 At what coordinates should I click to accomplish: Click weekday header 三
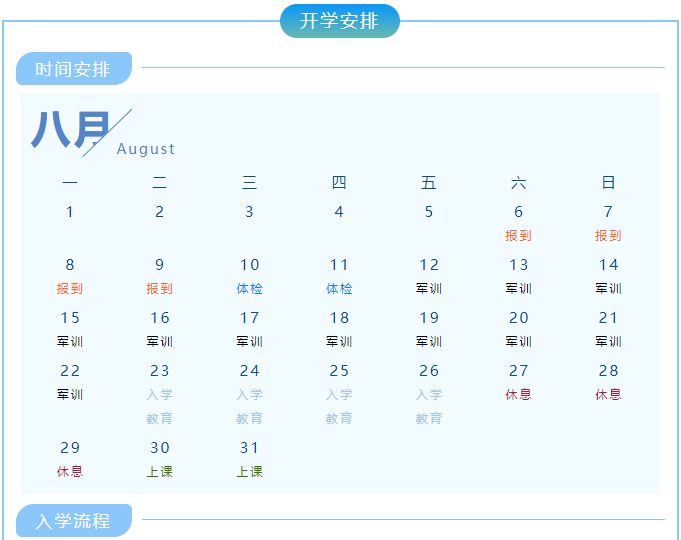[249, 182]
